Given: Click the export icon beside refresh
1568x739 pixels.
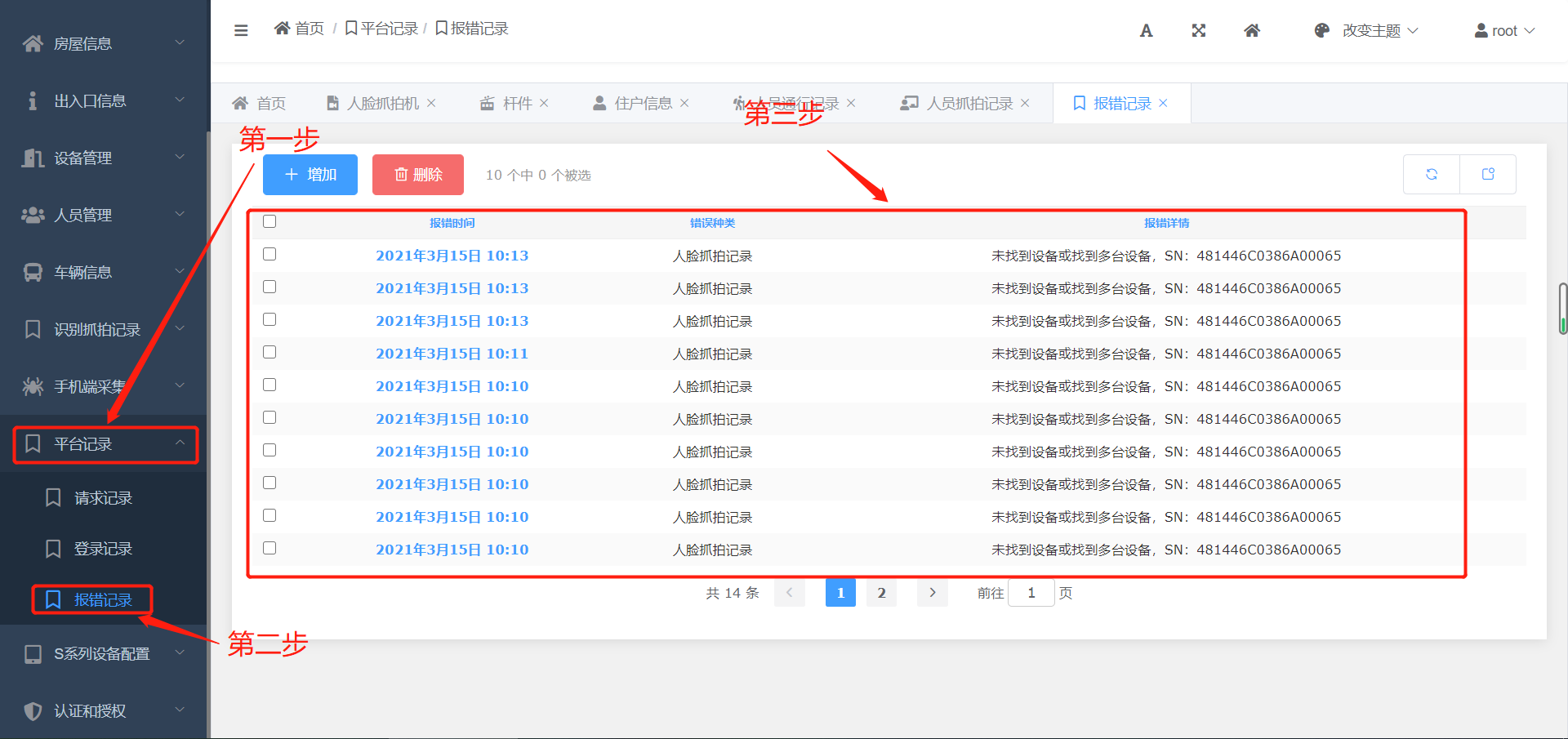Looking at the screenshot, I should [1488, 174].
